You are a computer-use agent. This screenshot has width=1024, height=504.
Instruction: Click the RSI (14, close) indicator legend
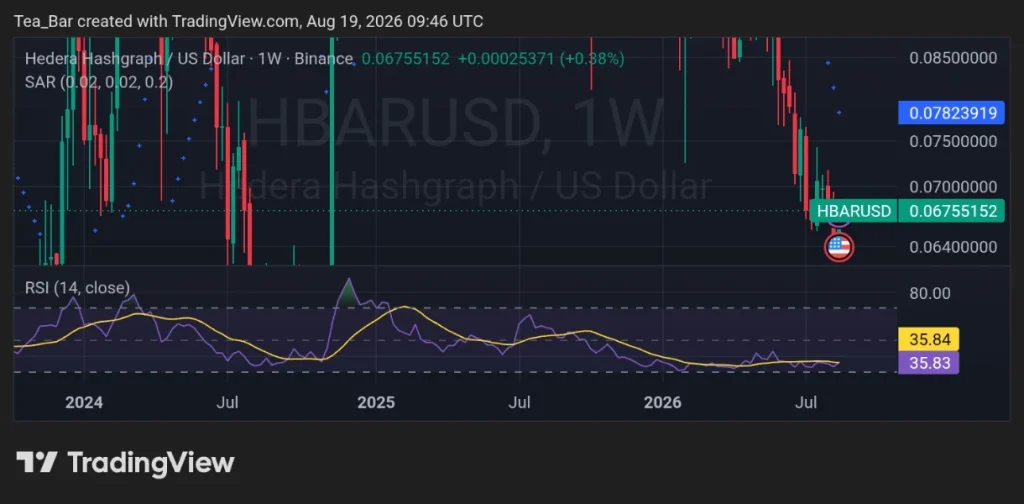point(77,287)
